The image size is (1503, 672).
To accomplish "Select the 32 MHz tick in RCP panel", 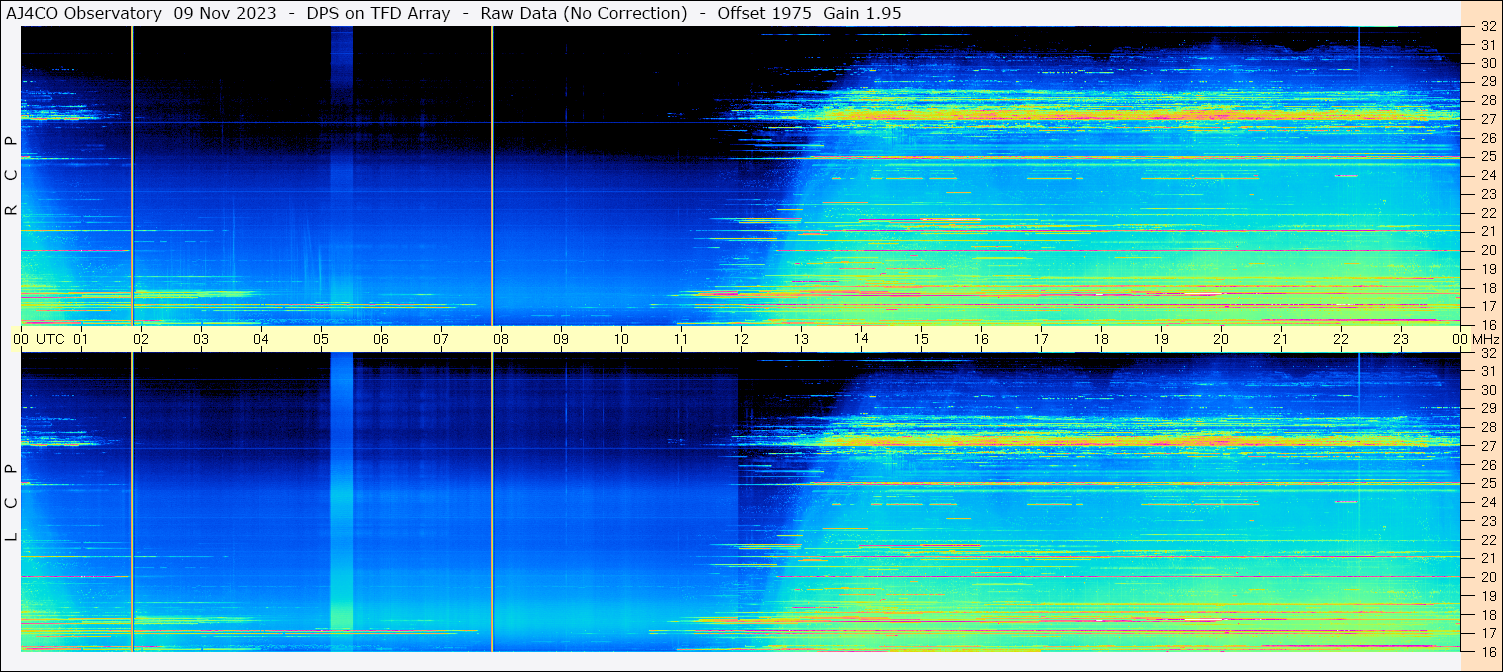I will coord(1487,28).
